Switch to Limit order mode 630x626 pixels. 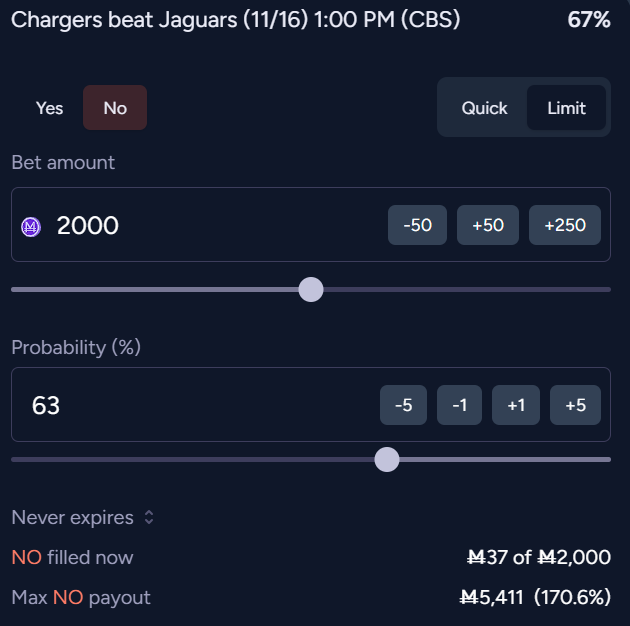click(566, 108)
